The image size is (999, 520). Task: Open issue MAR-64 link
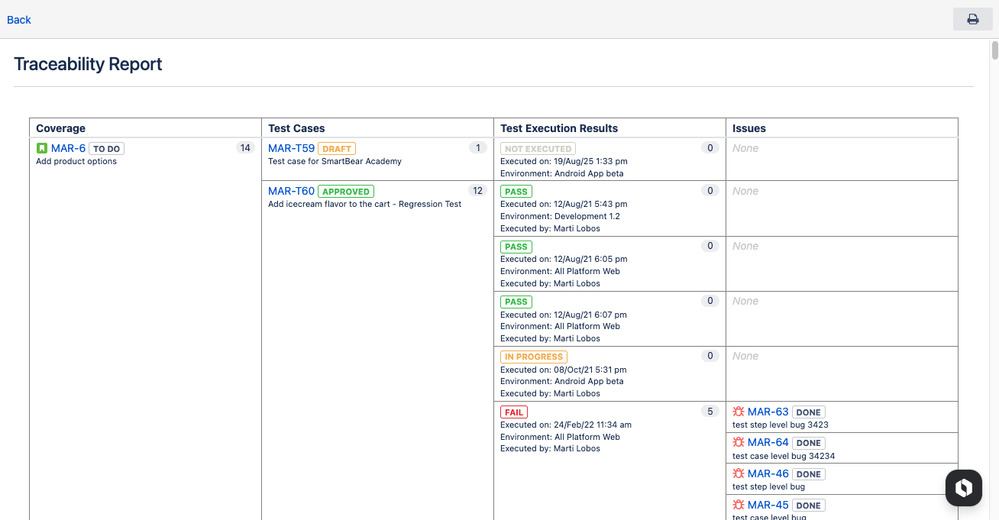[x=768, y=443]
